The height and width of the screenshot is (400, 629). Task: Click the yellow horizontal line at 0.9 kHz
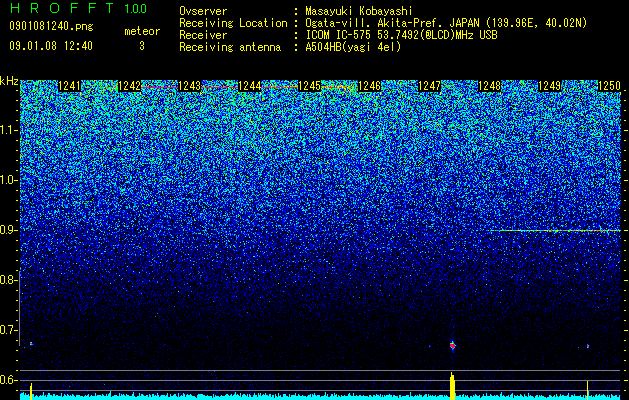click(555, 230)
